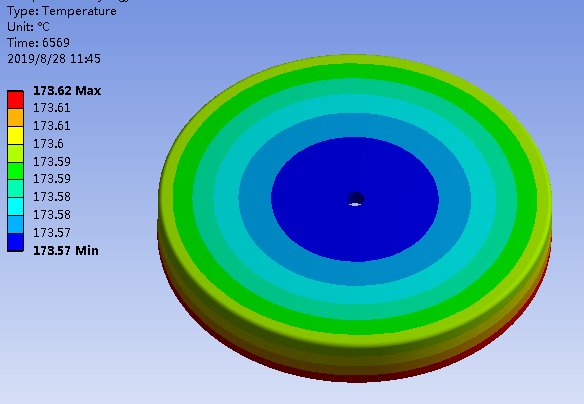
Task: Click the teal-green legend color swatch
Action: [15, 189]
